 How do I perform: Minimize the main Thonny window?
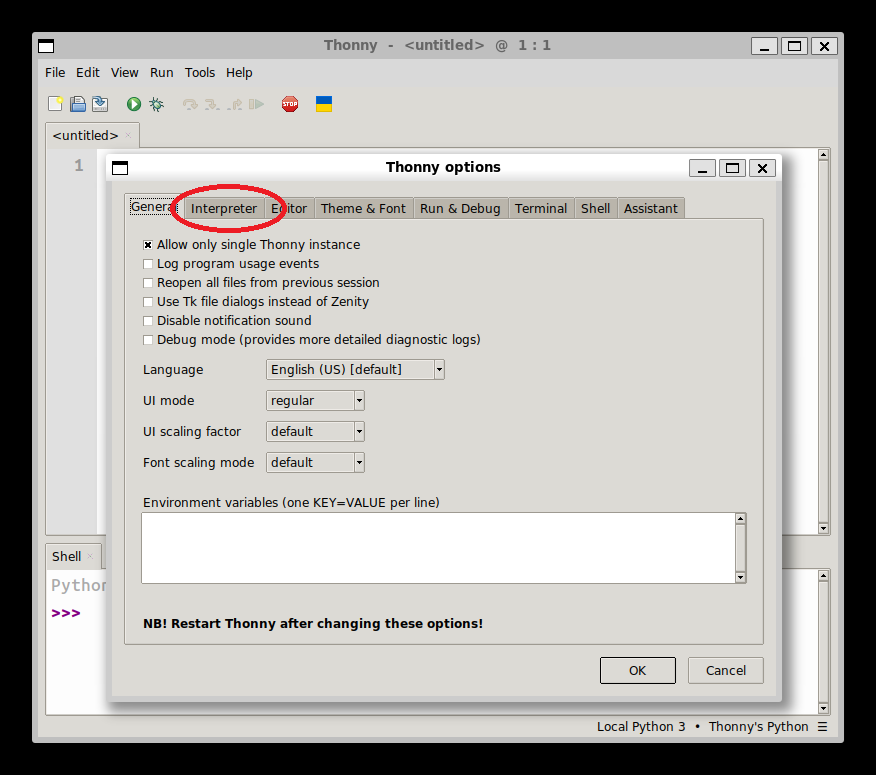click(764, 46)
